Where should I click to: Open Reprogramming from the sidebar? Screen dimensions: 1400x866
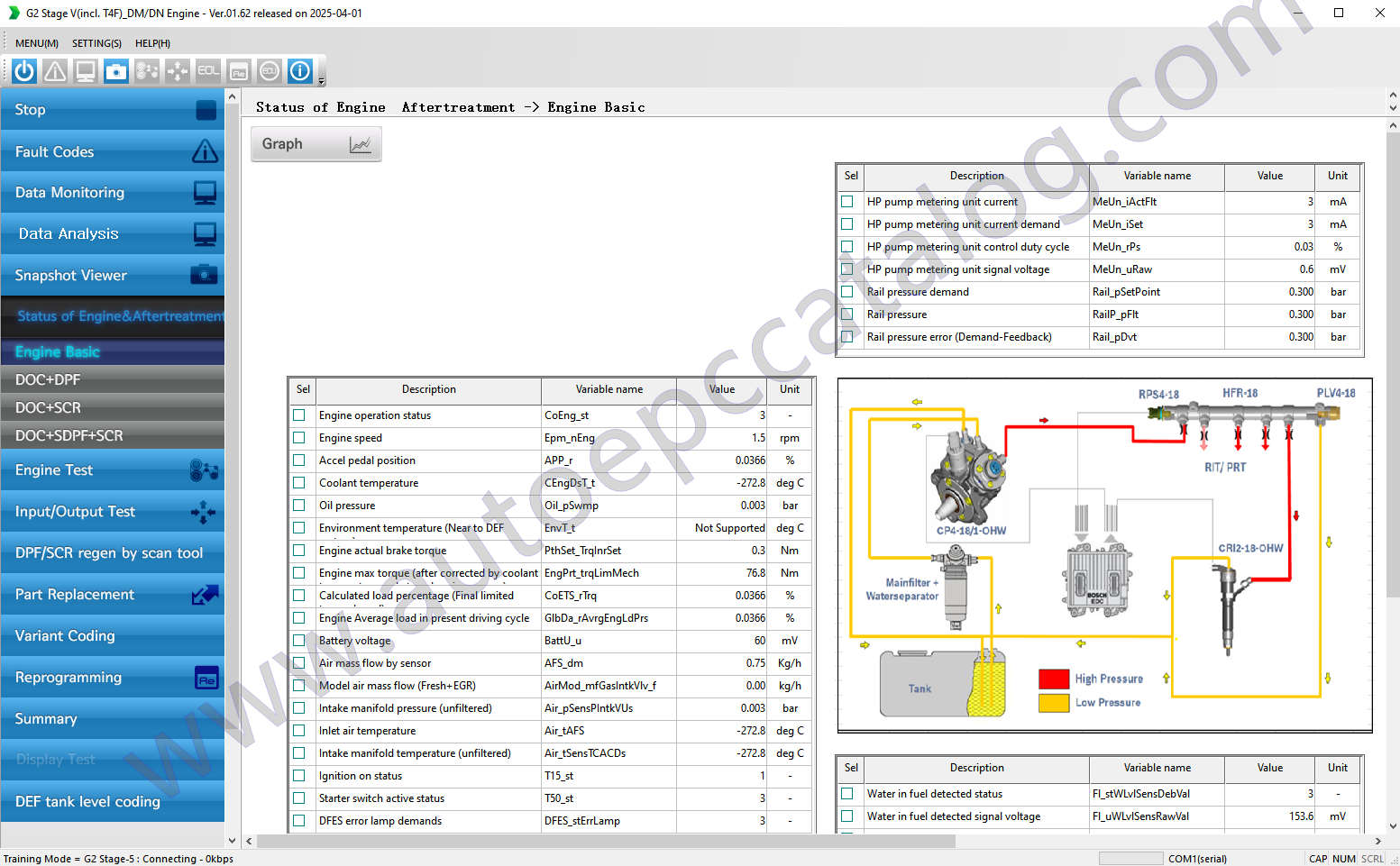pos(68,678)
